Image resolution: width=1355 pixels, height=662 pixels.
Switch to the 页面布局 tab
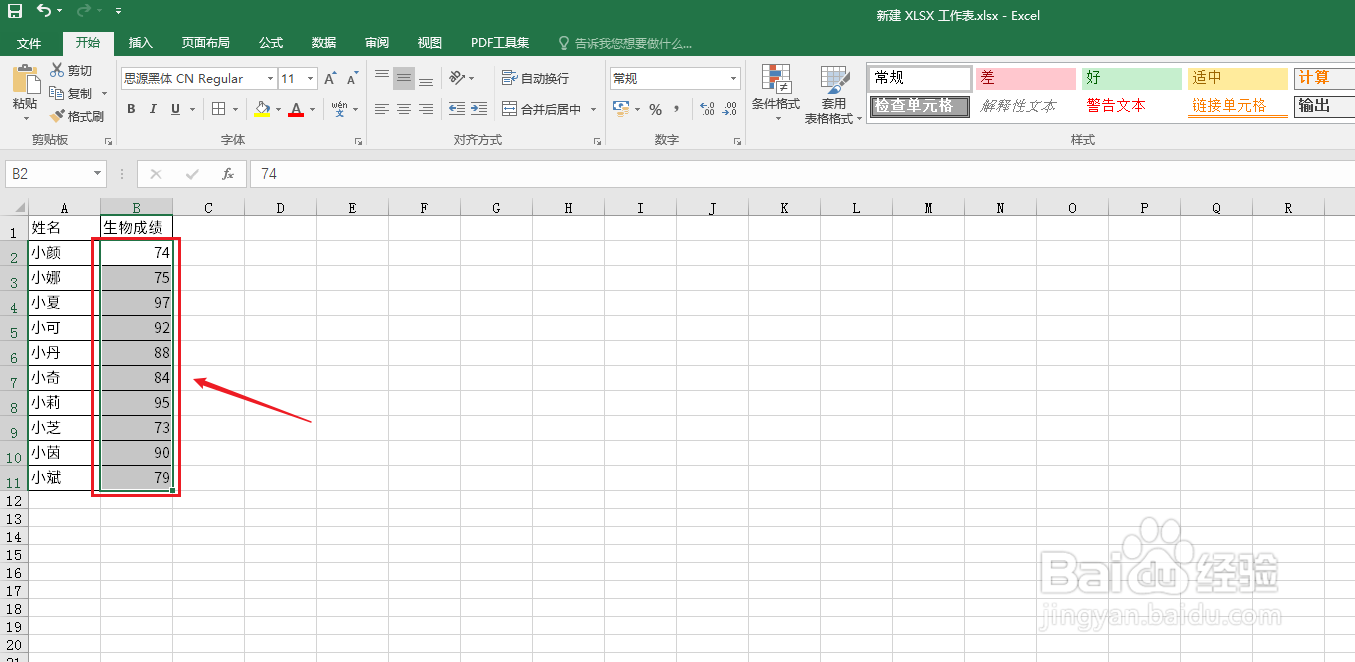[205, 43]
